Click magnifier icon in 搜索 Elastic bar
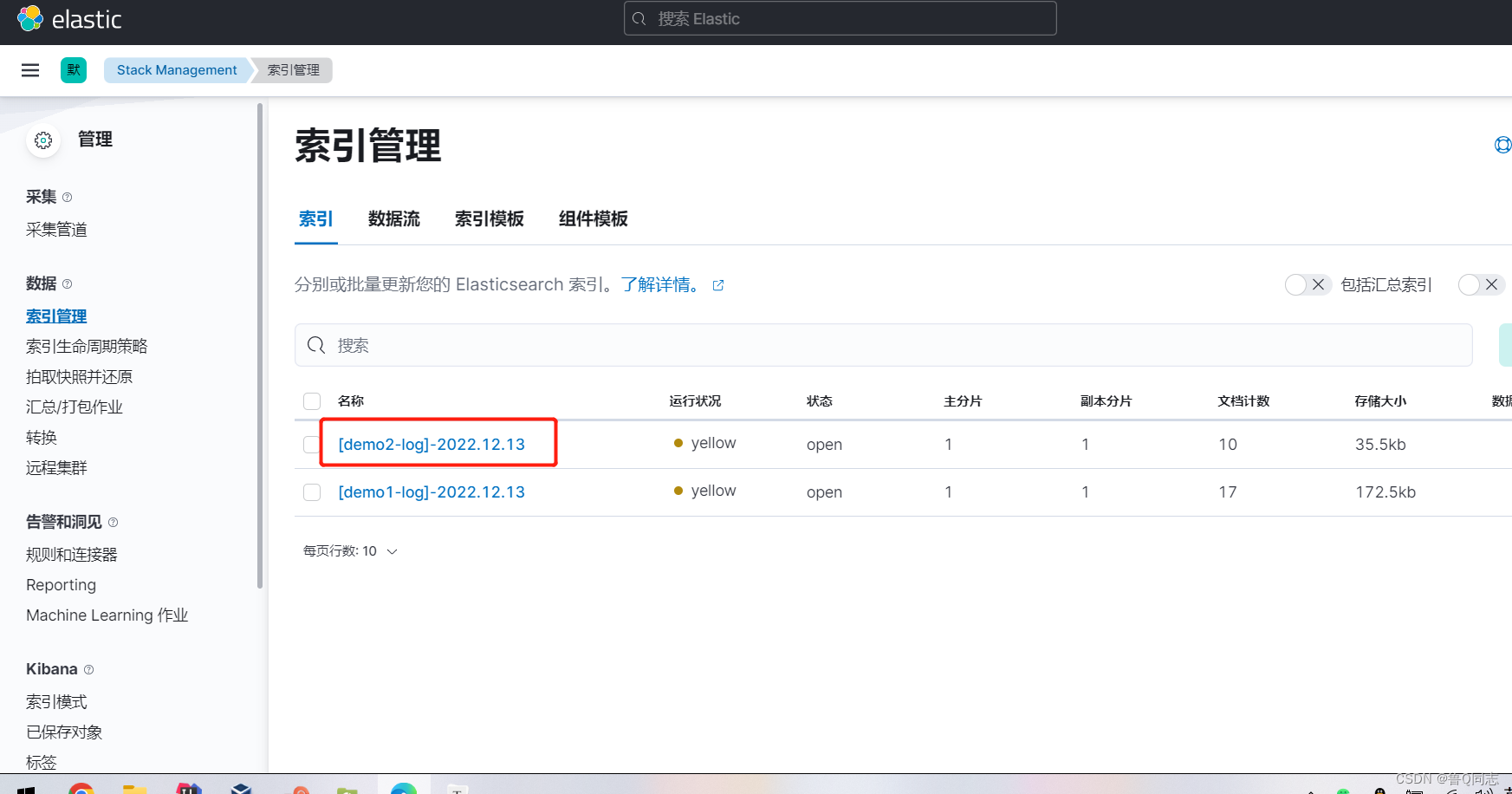Screen dimensions: 1512x794 (639, 19)
